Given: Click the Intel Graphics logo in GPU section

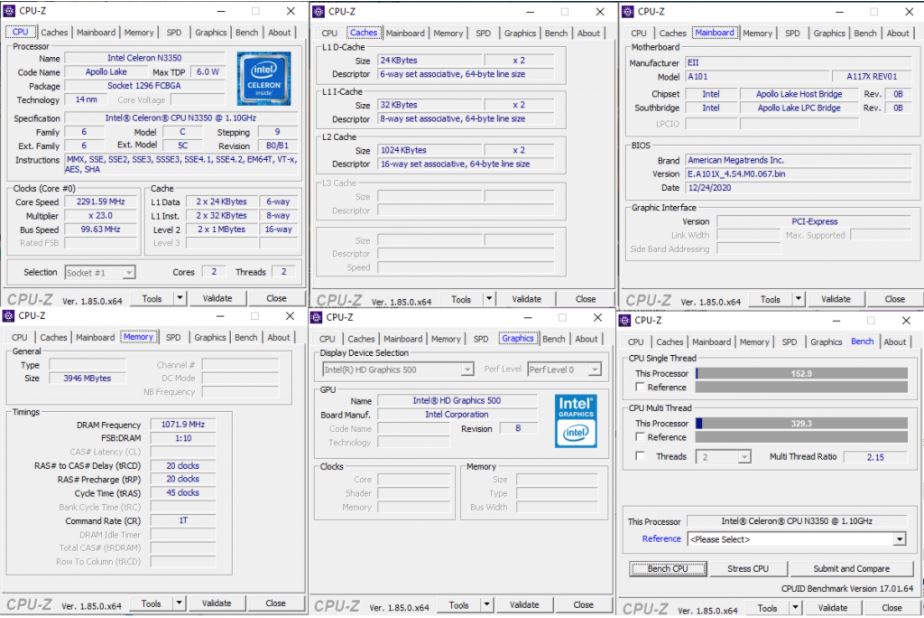Looking at the screenshot, I should tap(575, 421).
